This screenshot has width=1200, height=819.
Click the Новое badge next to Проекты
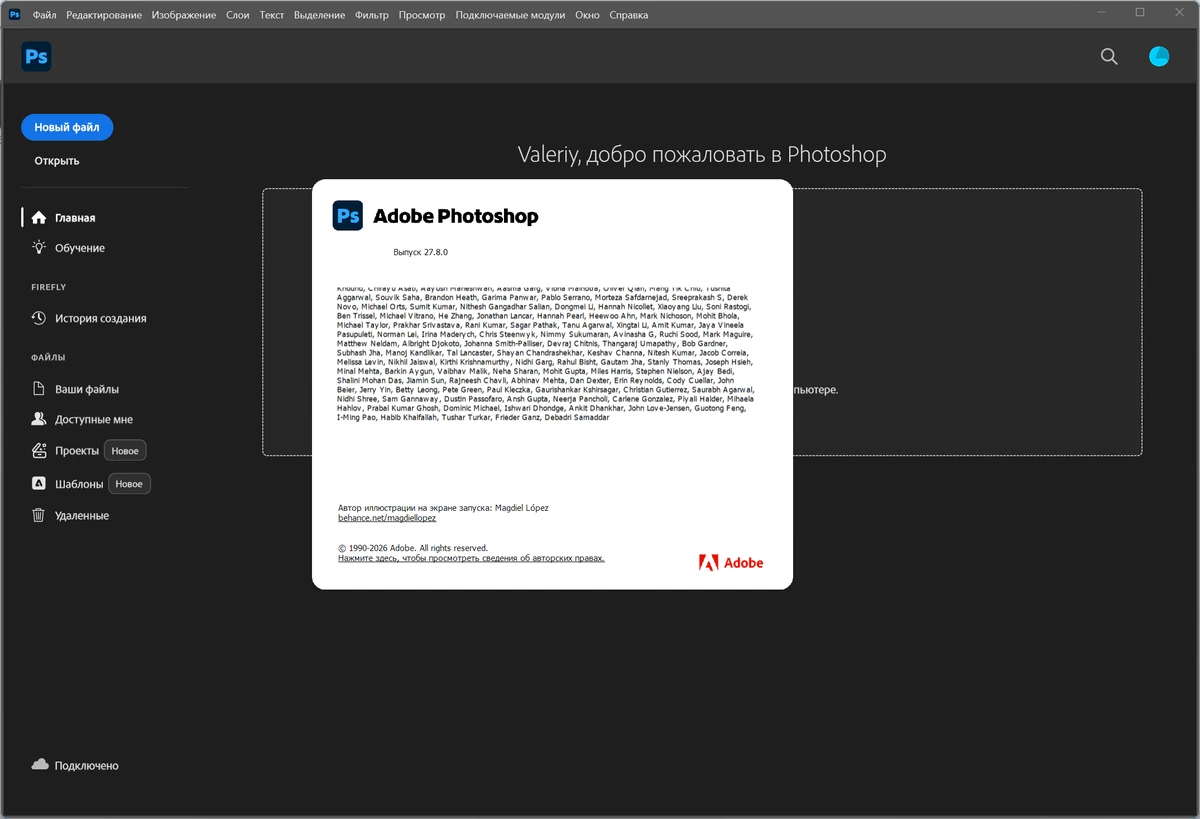tap(125, 451)
